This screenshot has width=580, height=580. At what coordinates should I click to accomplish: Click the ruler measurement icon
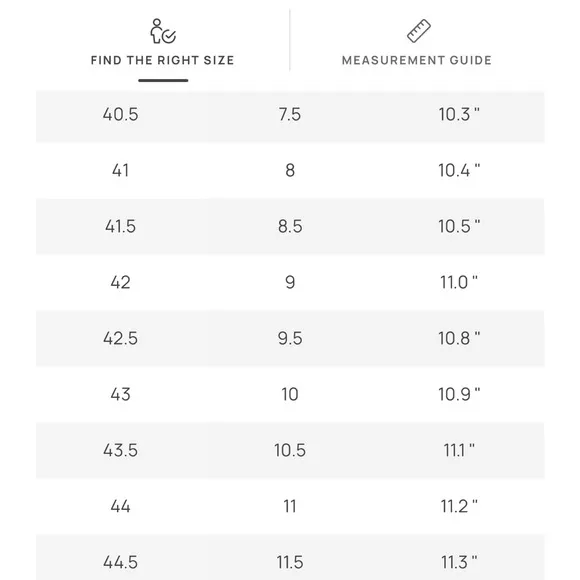(419, 31)
